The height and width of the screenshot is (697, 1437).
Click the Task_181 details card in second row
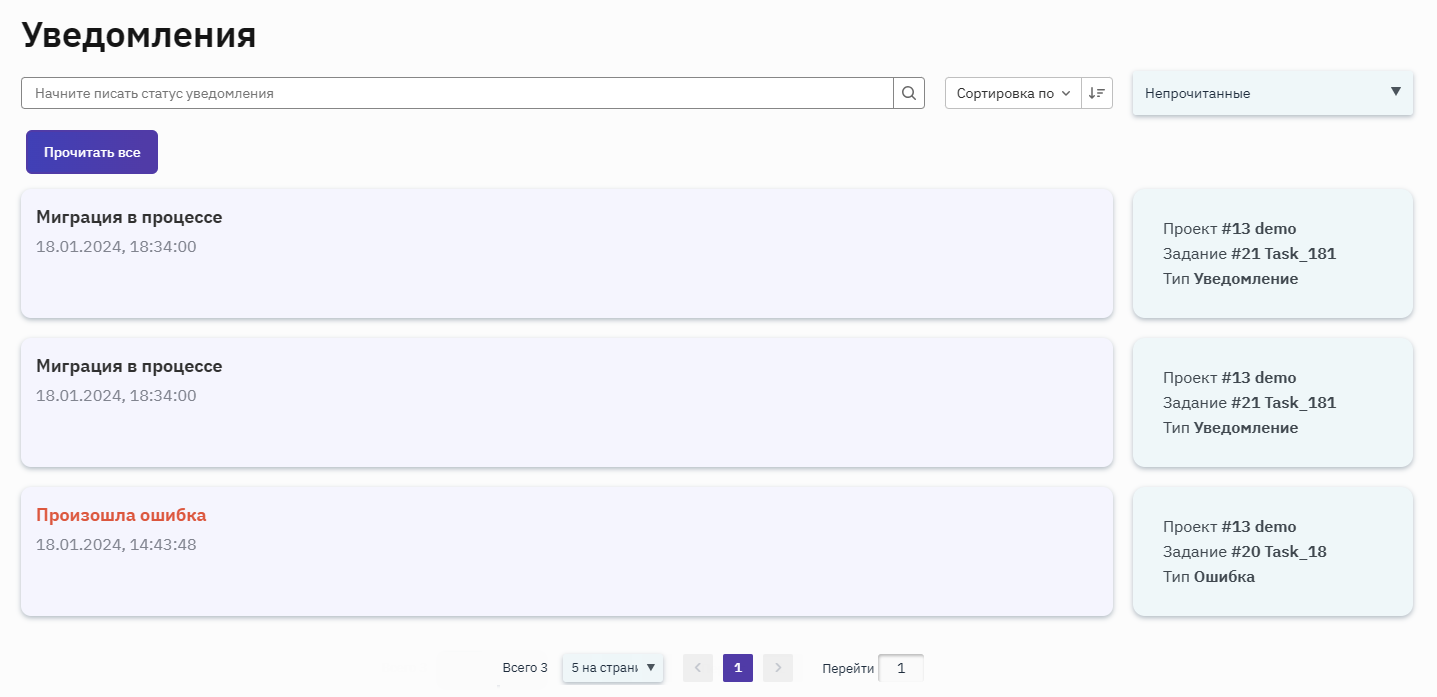[1272, 403]
